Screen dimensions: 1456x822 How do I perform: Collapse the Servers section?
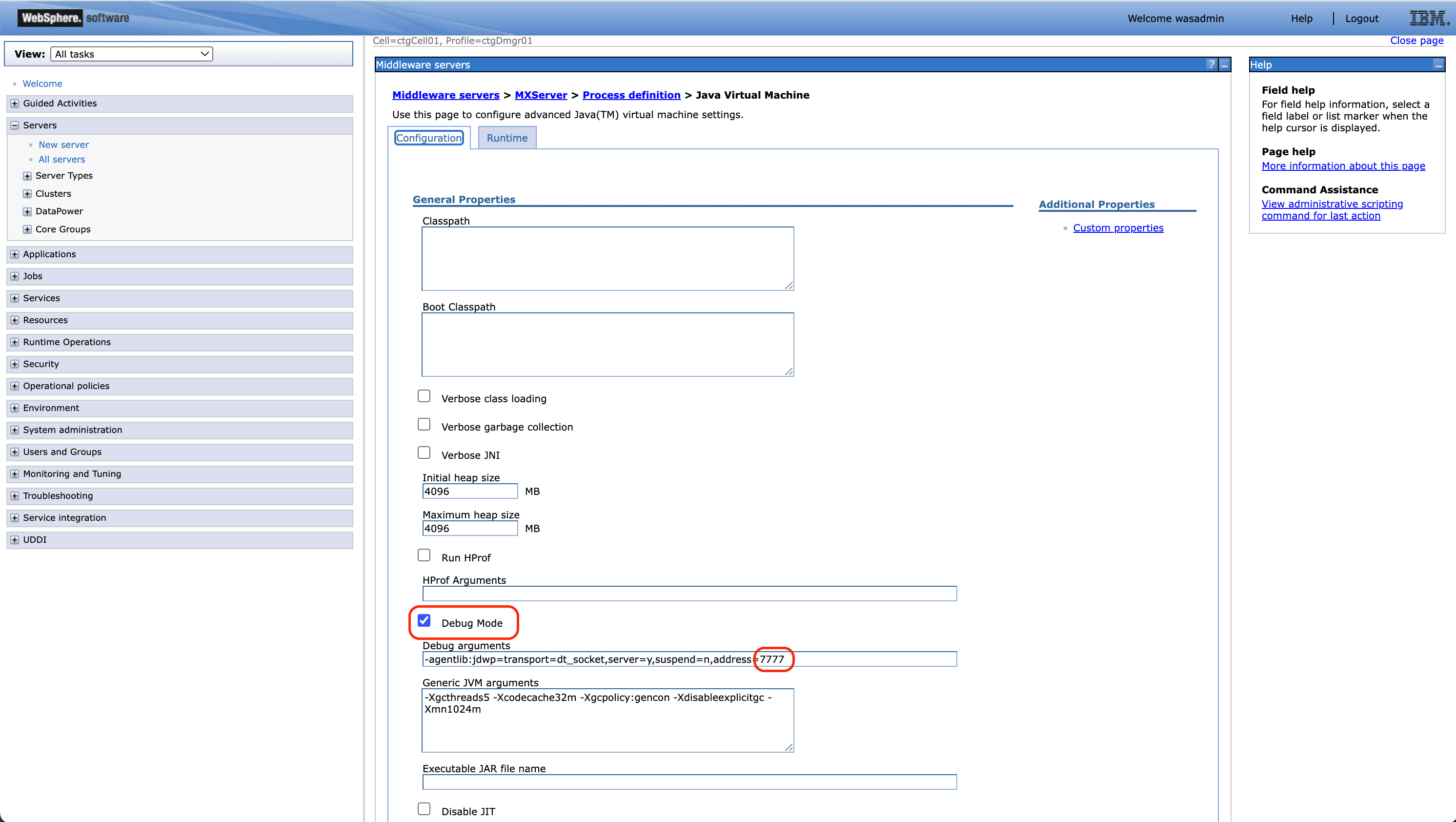pos(15,125)
